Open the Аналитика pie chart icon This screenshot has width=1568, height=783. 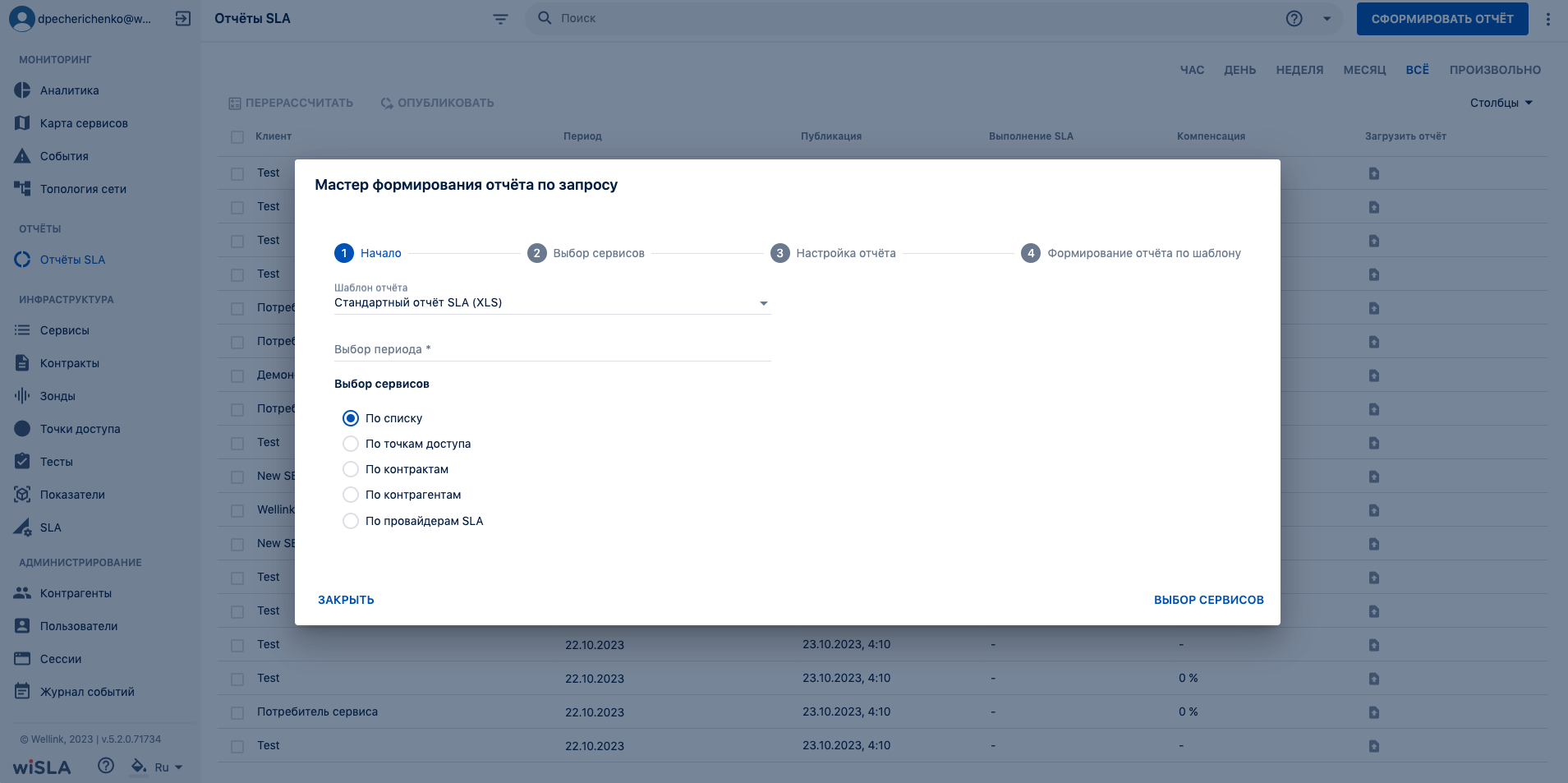tap(22, 90)
